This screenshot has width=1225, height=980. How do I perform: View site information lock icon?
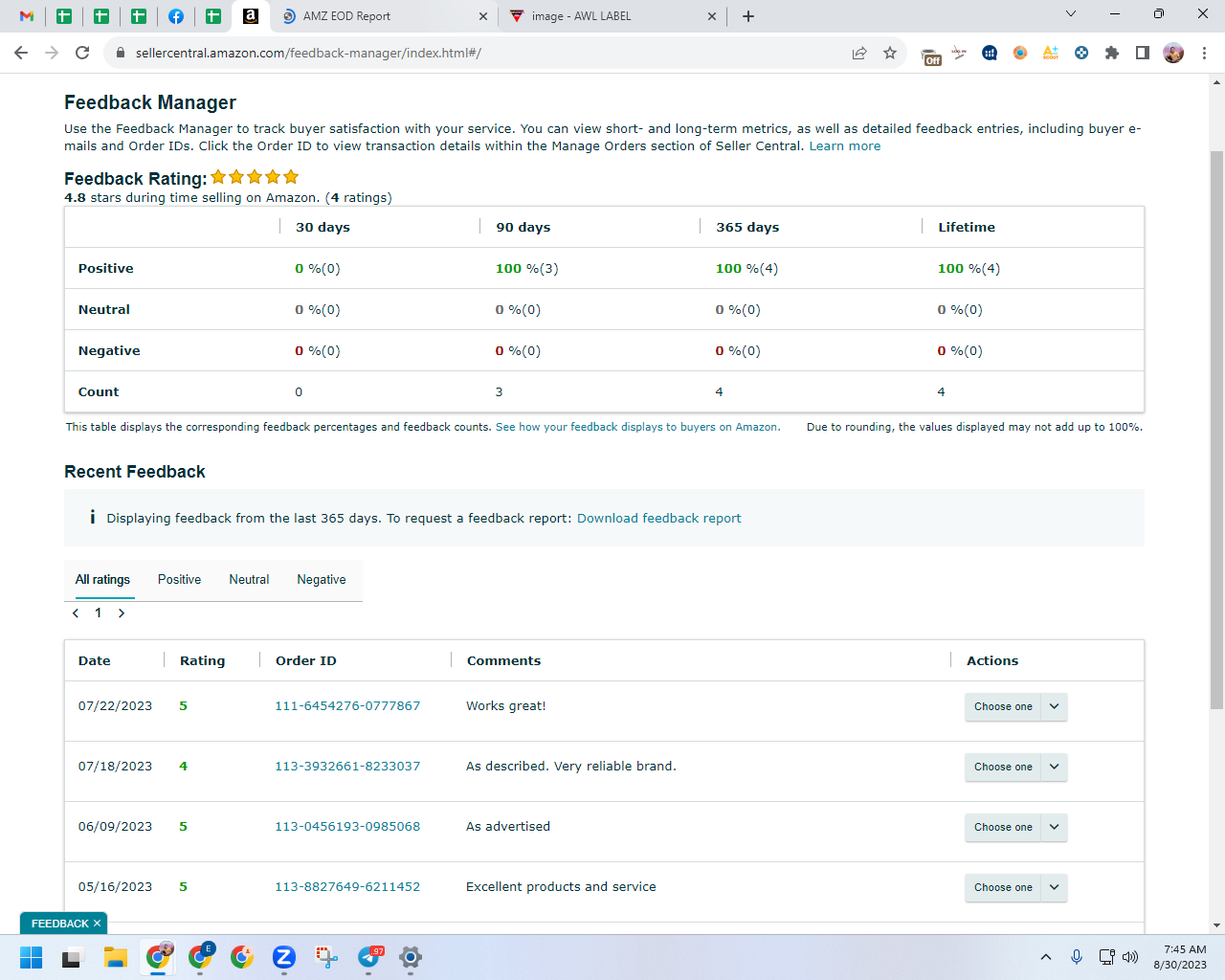pos(121,53)
